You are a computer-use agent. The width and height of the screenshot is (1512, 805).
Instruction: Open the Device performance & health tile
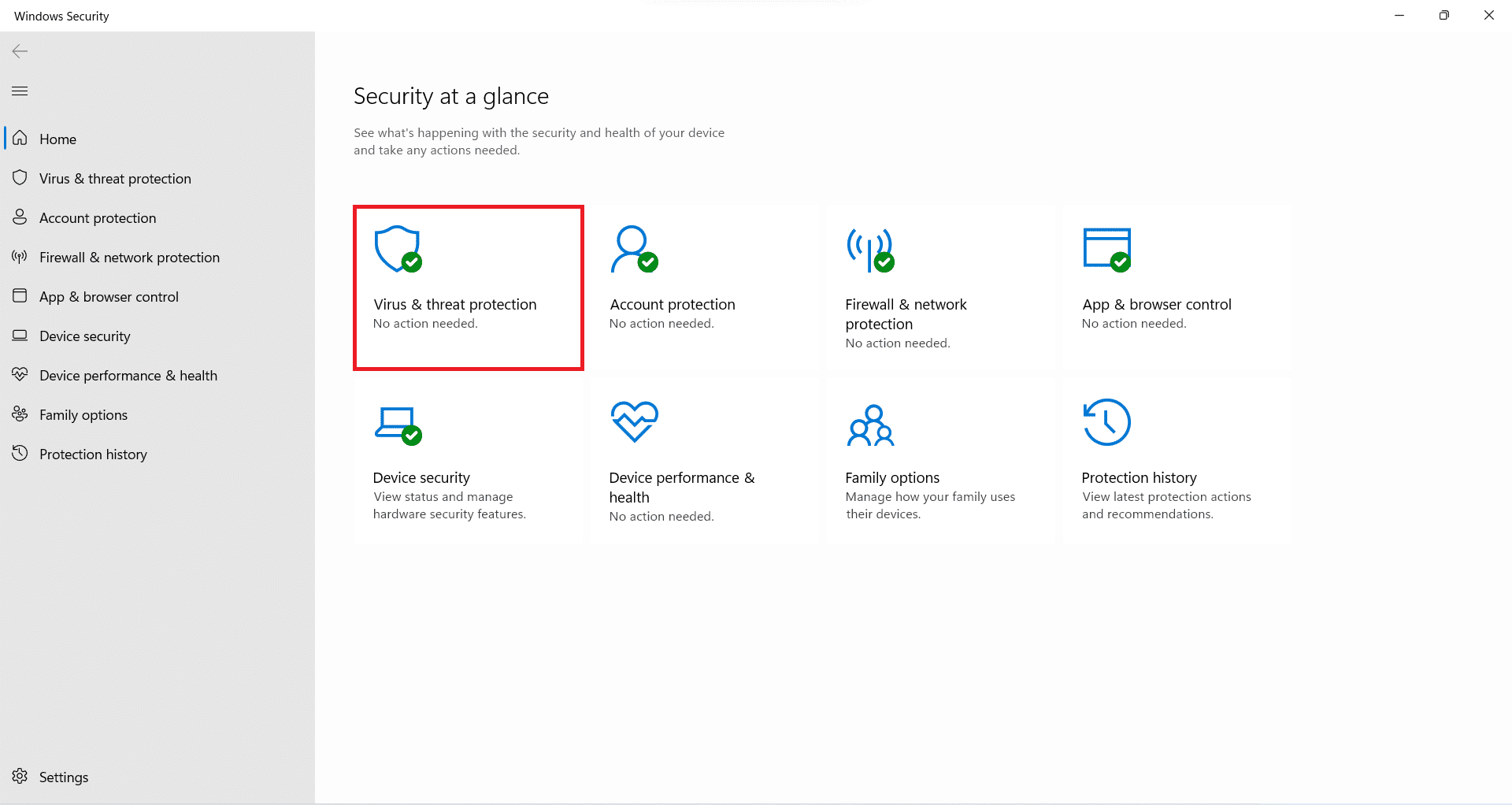(703, 461)
